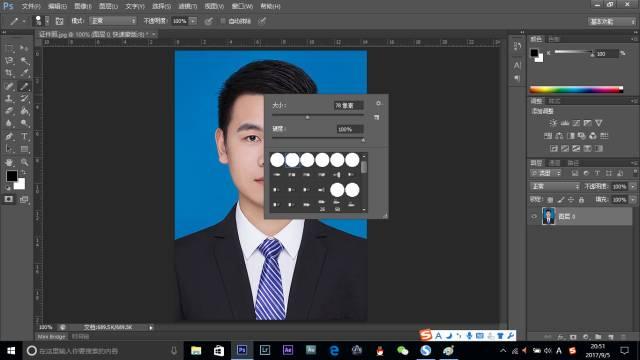Viewport: 640px width, 360px height.
Task: Add a Brightness/Contrast adjustment
Action: [x=553, y=123]
